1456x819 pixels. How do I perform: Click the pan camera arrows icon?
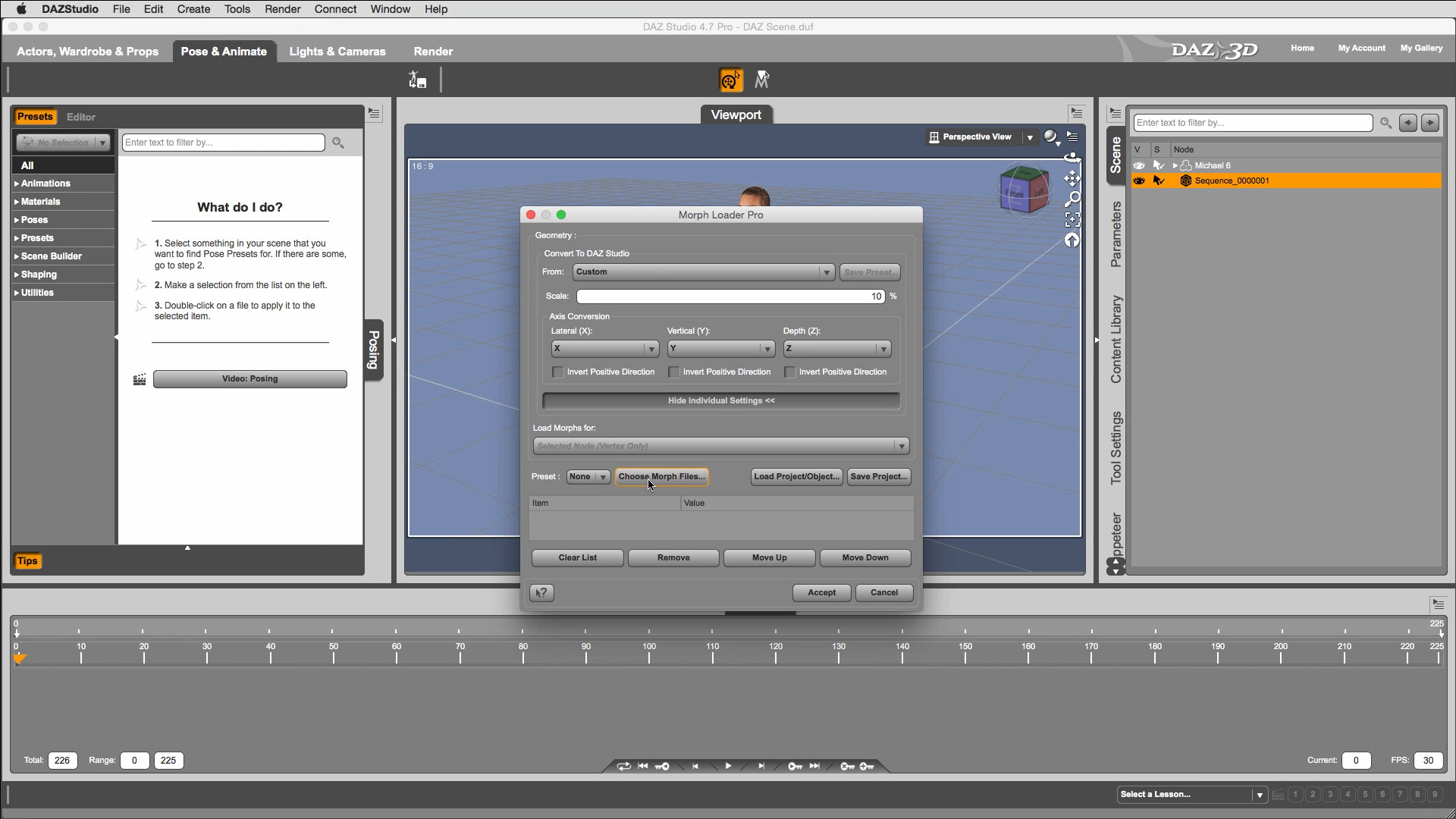(x=1072, y=178)
